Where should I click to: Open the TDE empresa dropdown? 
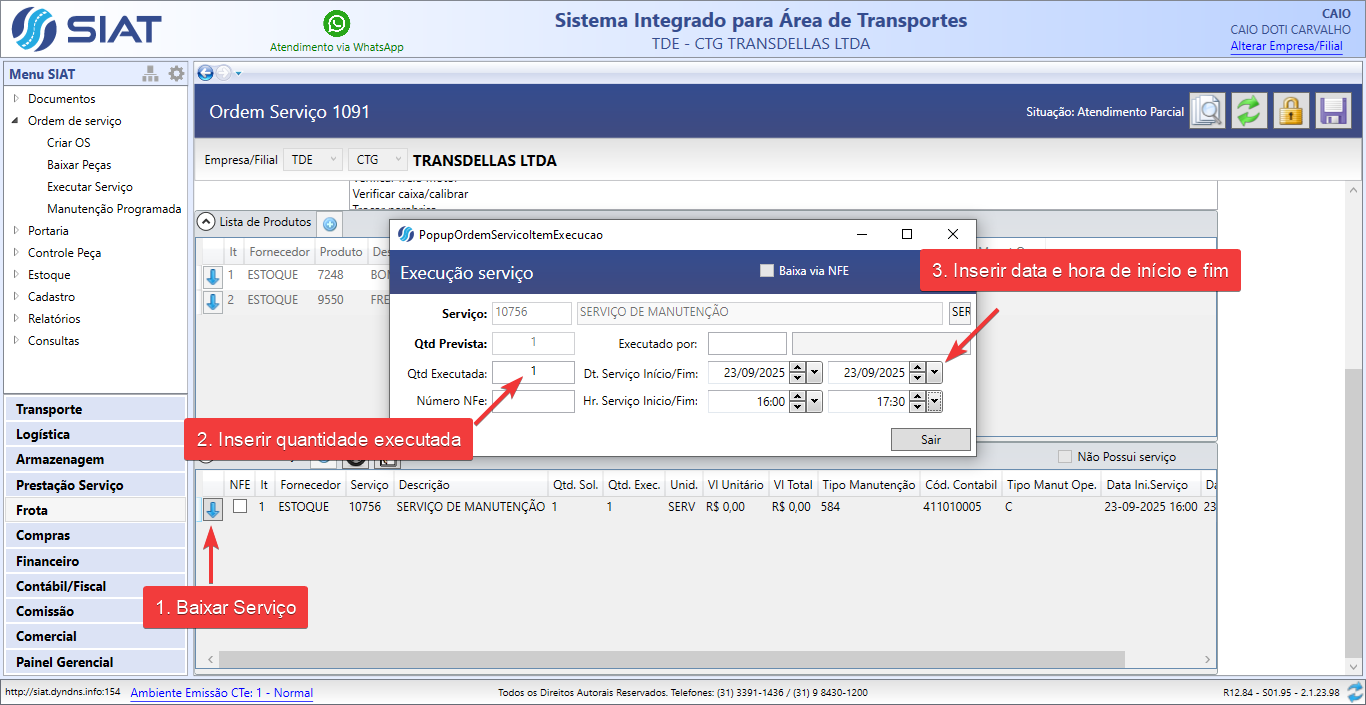313,160
